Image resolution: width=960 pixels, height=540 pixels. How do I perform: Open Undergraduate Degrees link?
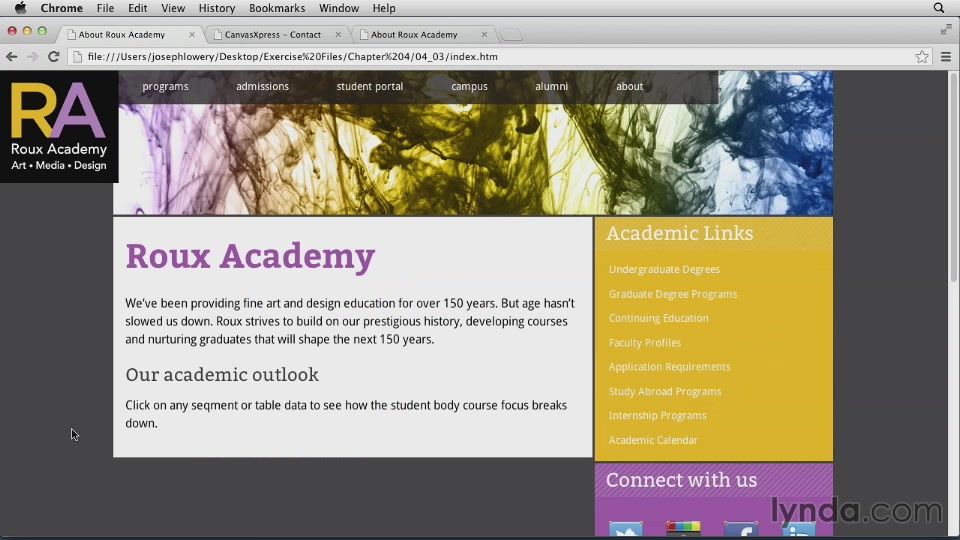click(x=664, y=269)
